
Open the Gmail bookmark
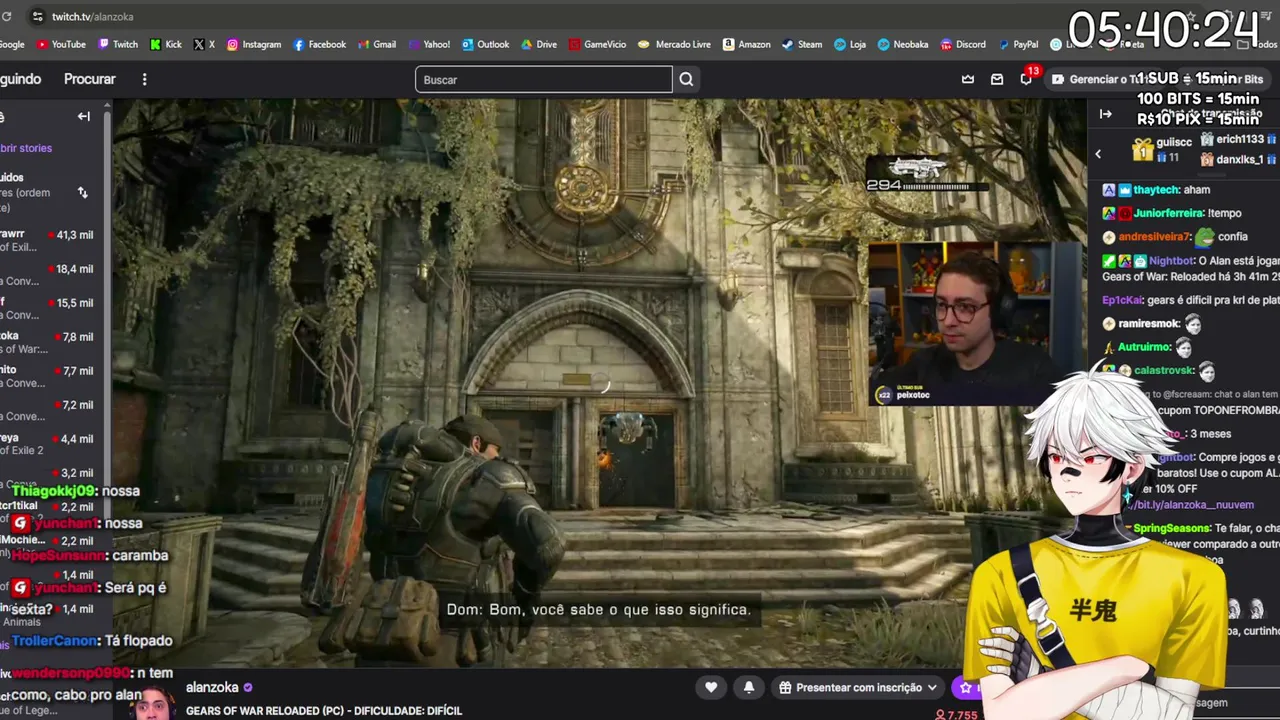[x=377, y=44]
